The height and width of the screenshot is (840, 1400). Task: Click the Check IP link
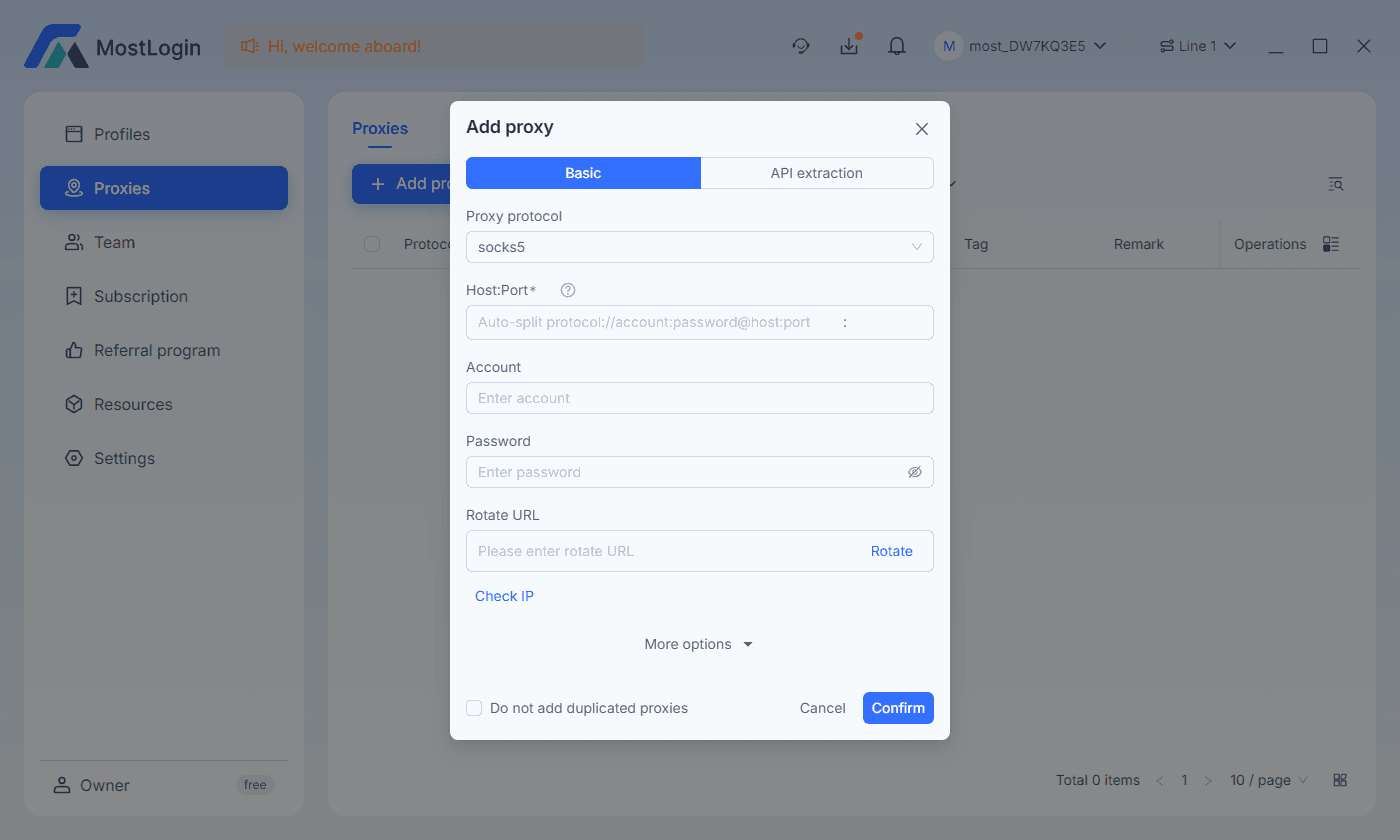504,596
